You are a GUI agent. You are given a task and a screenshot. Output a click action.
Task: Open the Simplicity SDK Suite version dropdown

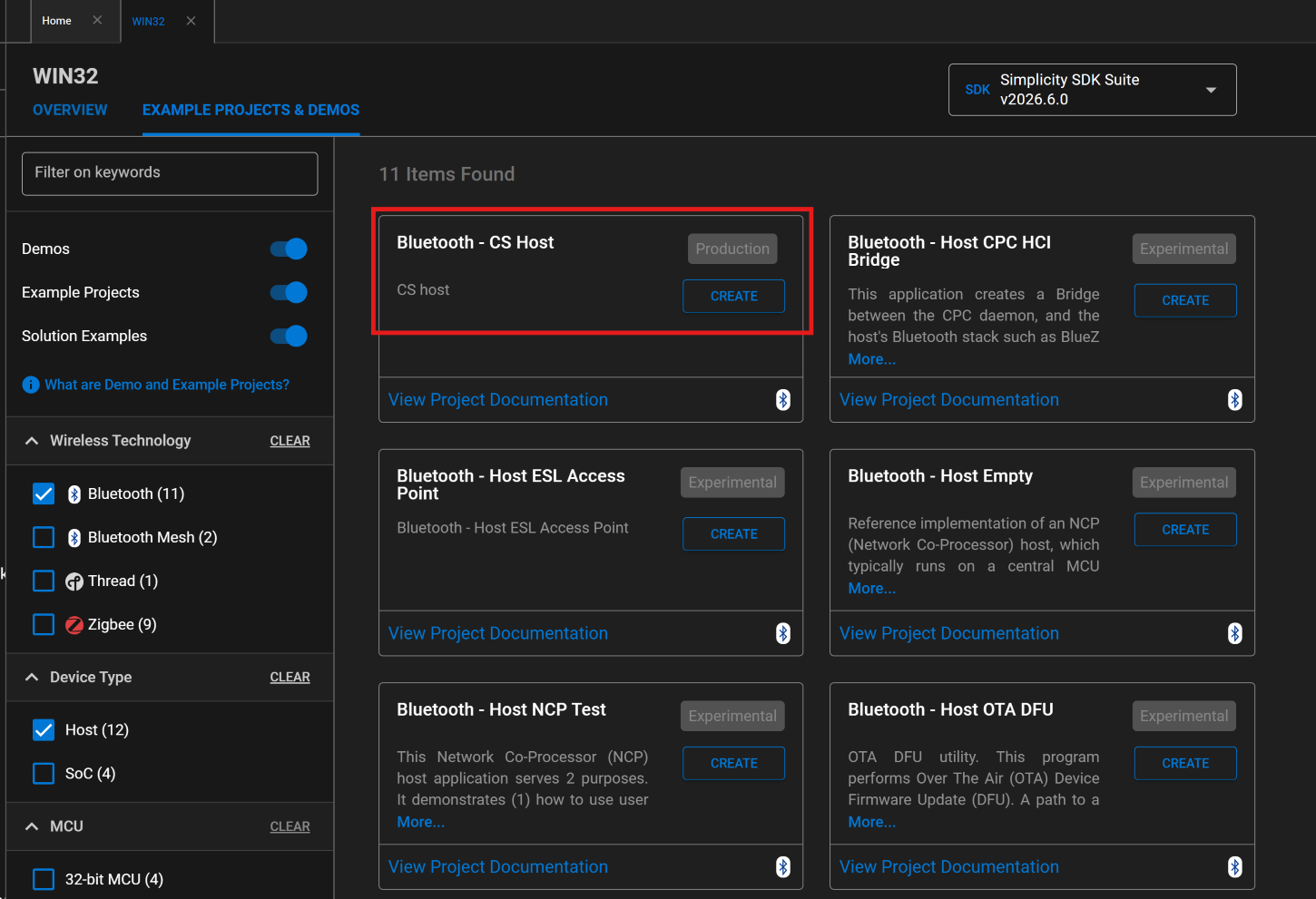(x=1092, y=90)
